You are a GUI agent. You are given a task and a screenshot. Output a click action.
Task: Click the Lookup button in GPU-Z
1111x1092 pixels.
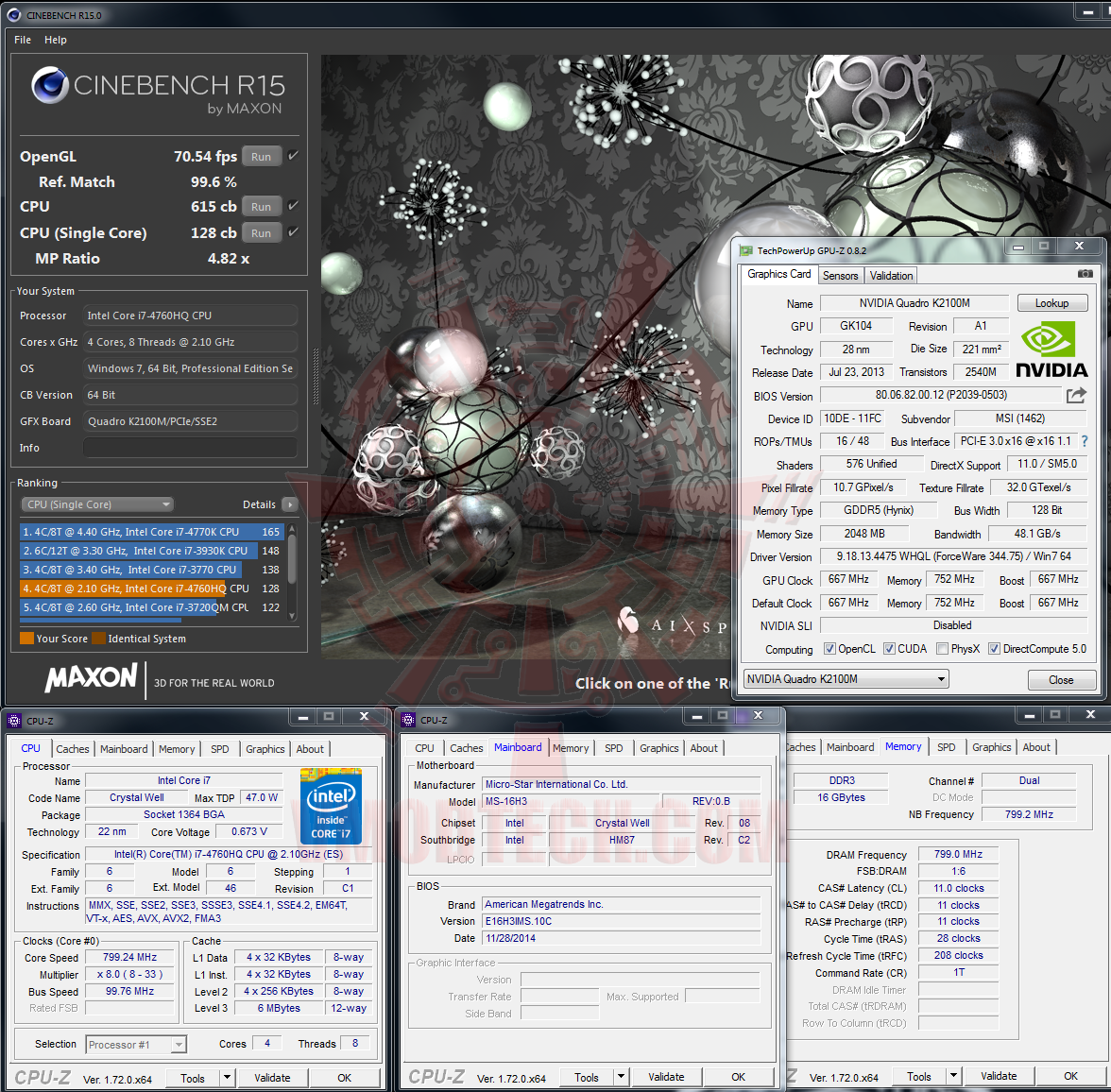tap(1052, 302)
